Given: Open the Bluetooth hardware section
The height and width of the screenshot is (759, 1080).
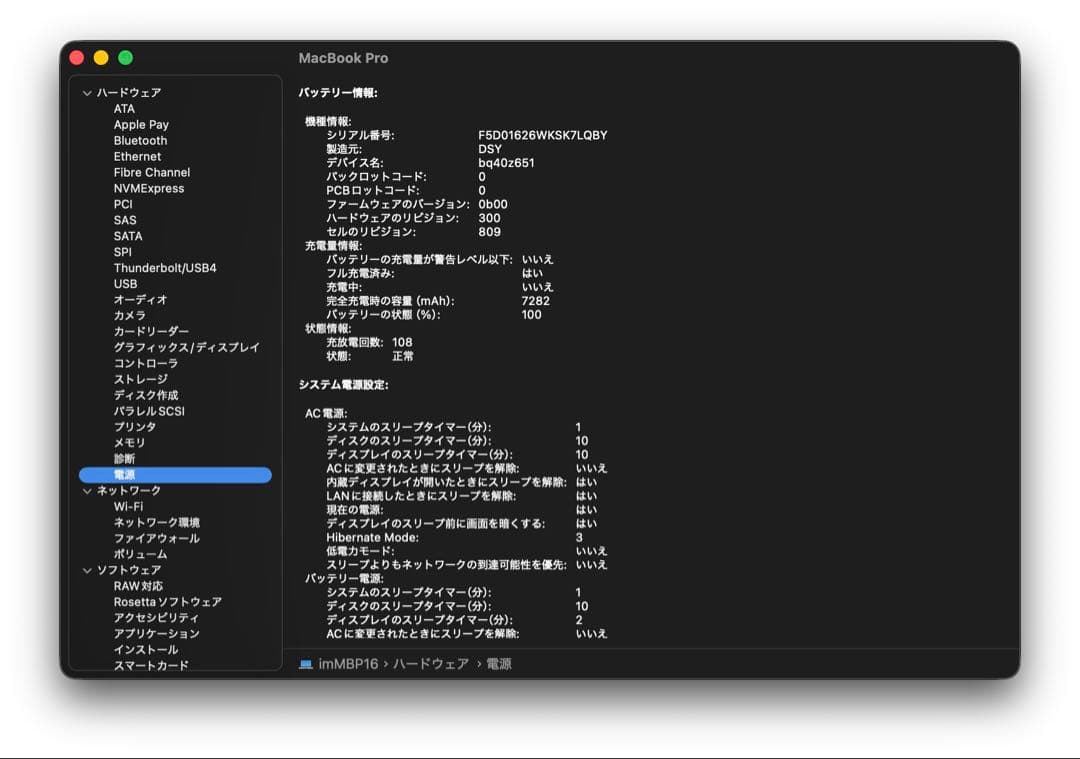Looking at the screenshot, I should point(139,140).
